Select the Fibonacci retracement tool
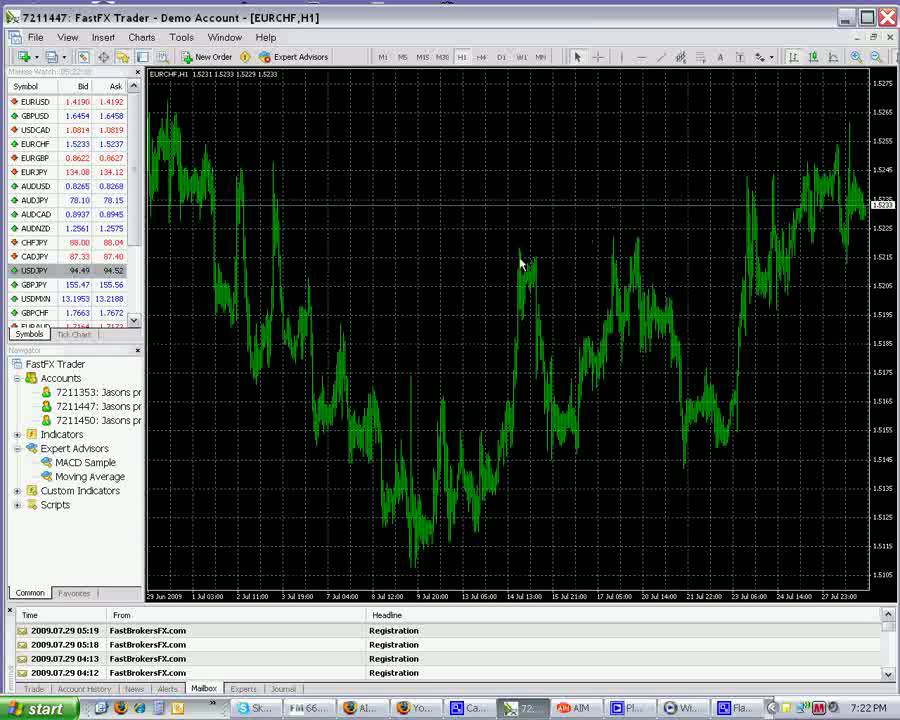Screen dimensions: 900x720 (700, 57)
